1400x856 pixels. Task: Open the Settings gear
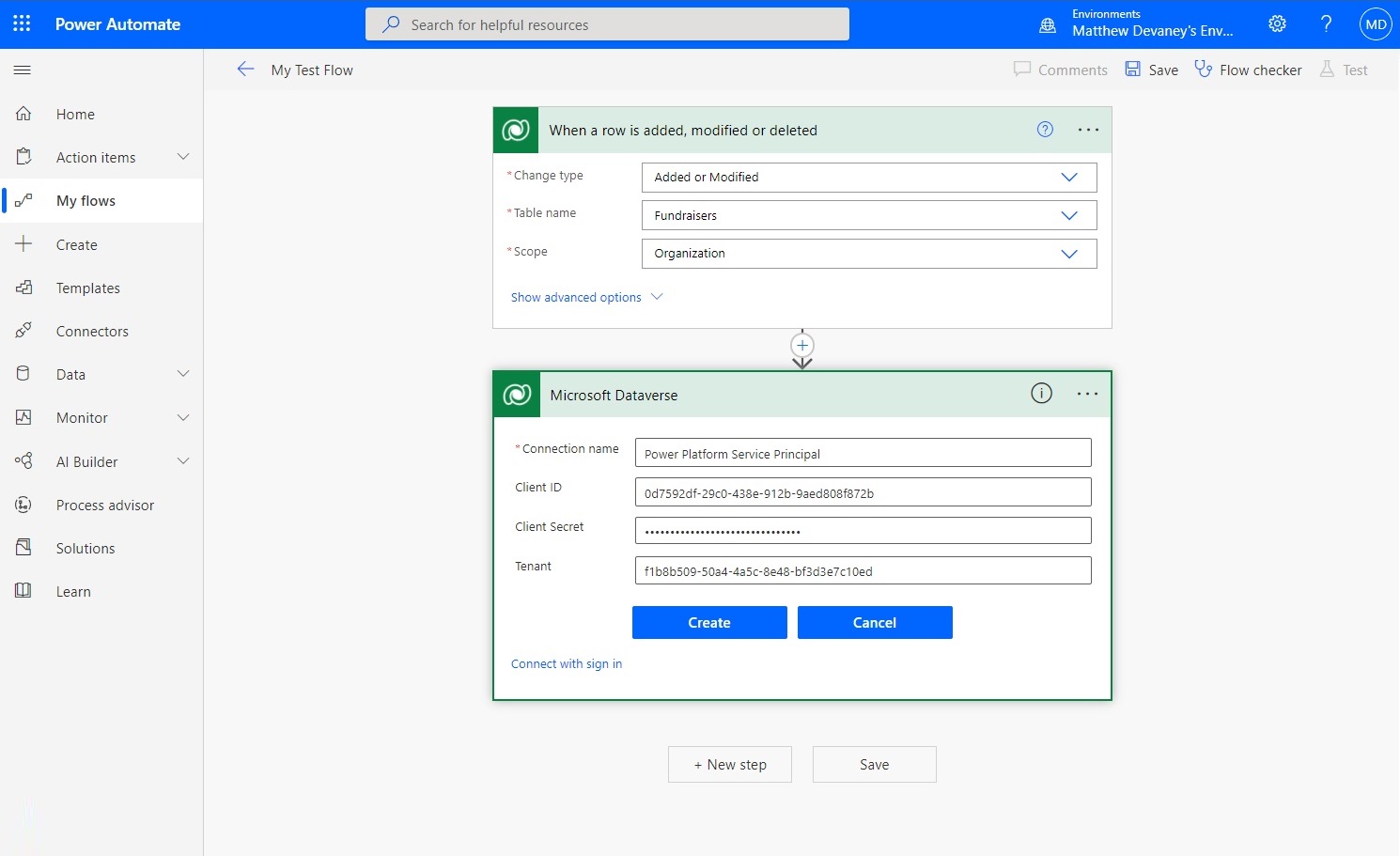tap(1277, 23)
